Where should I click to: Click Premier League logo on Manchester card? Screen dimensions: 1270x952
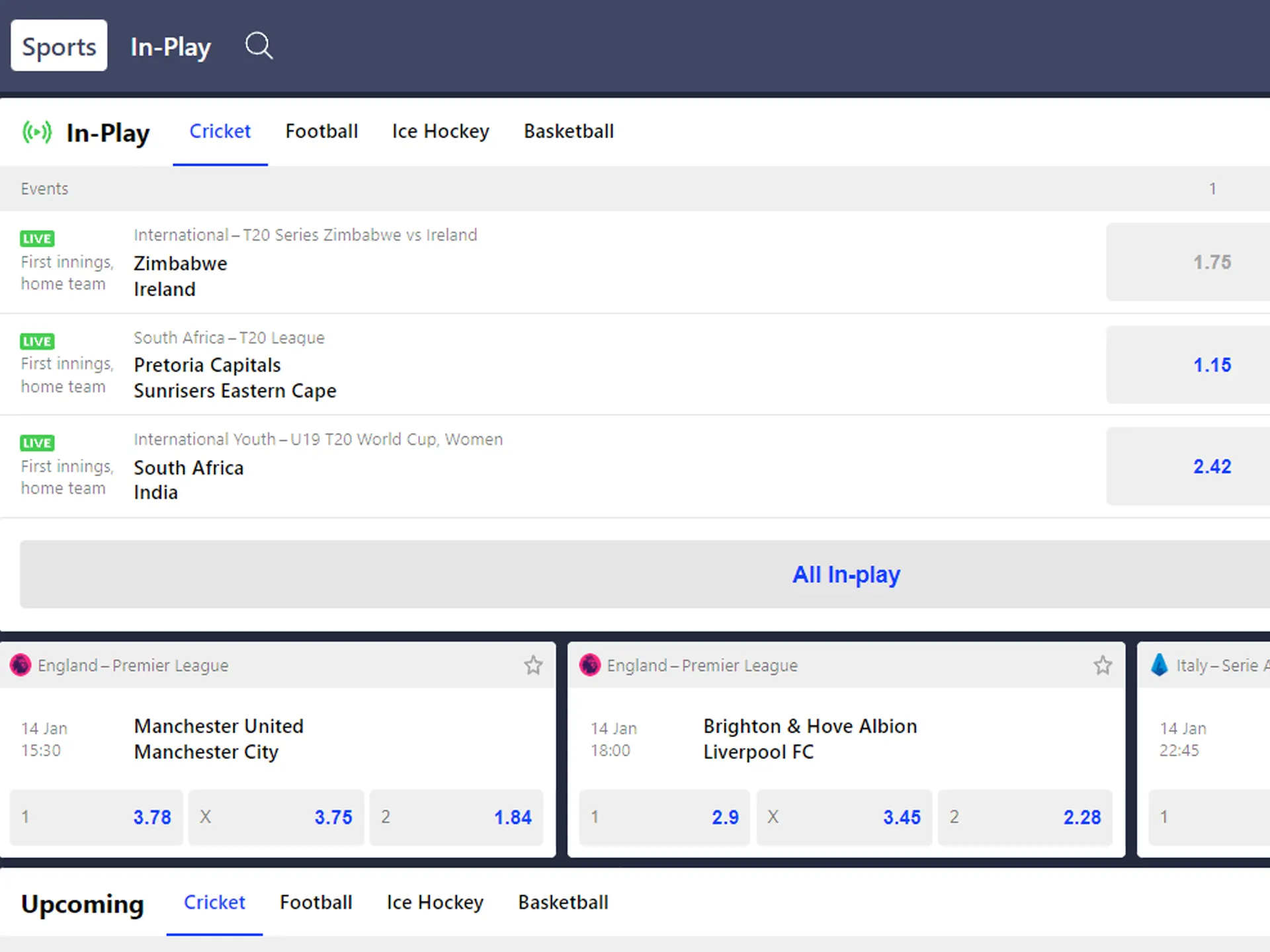click(21, 665)
